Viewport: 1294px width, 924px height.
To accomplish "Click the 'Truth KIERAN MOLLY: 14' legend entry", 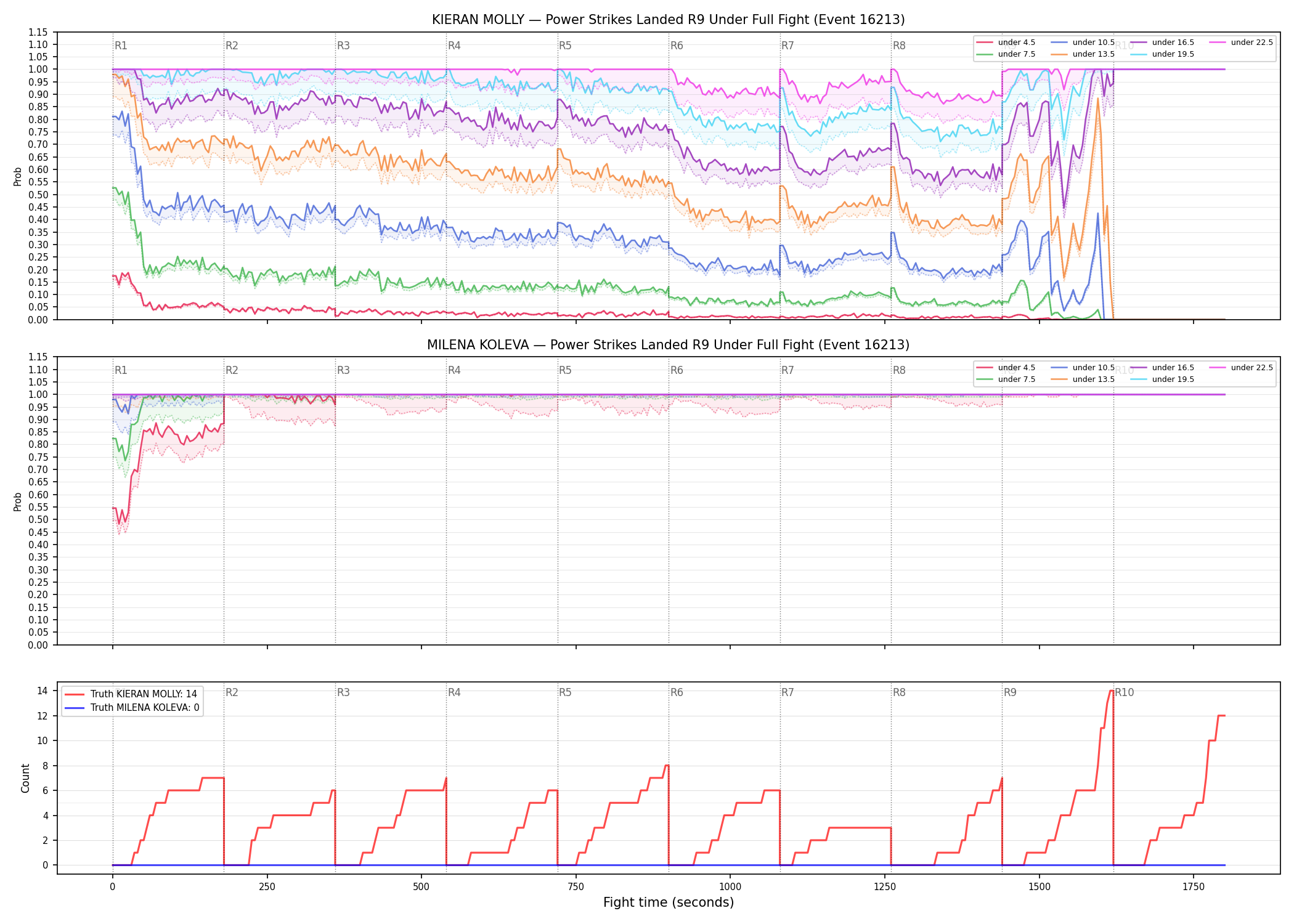I will point(132,694).
